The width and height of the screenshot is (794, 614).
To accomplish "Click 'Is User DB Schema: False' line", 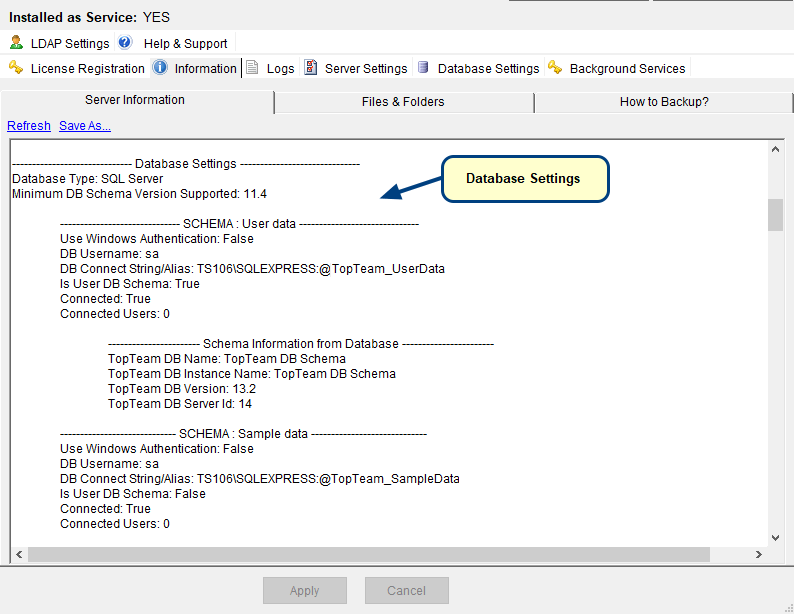I will pos(133,494).
